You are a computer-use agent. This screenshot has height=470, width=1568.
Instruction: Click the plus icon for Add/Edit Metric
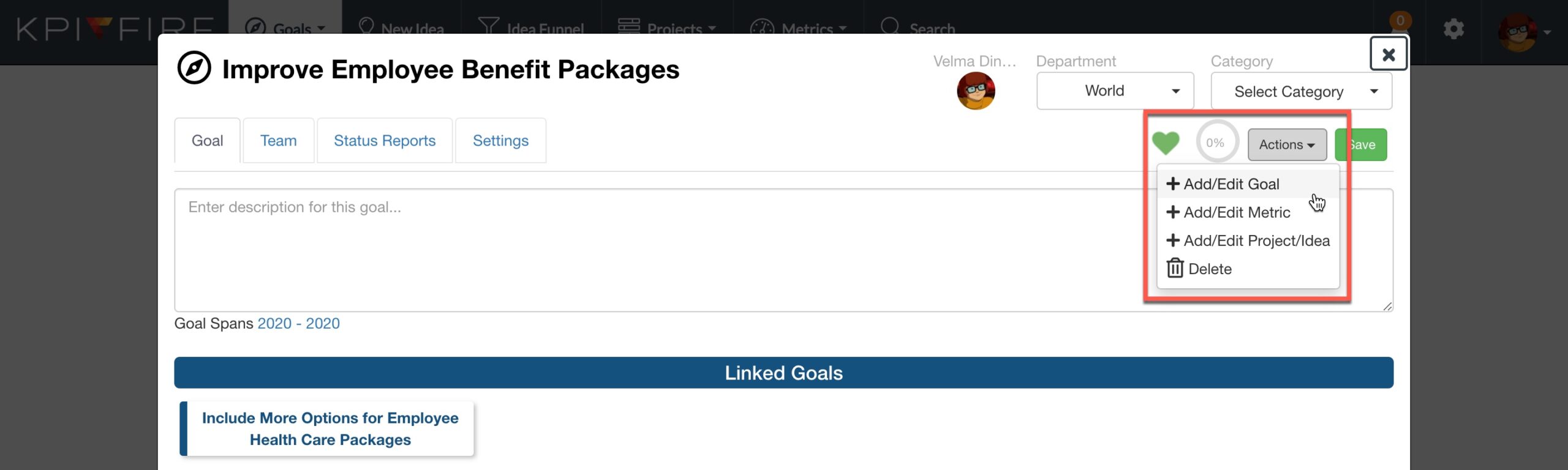[x=1173, y=212]
